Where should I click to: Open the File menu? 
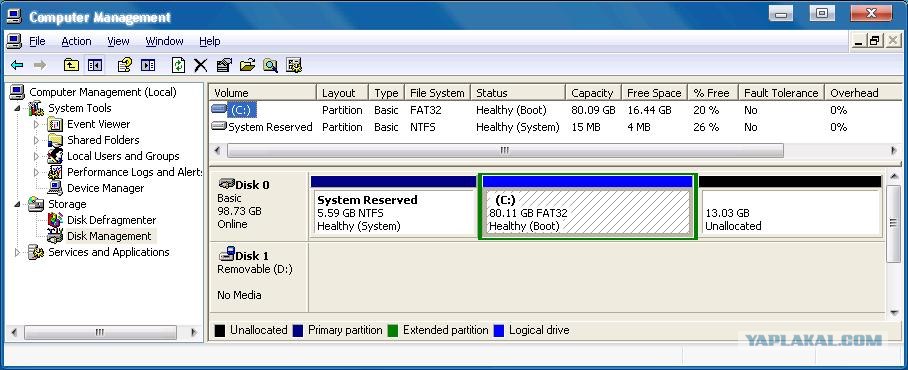point(37,41)
